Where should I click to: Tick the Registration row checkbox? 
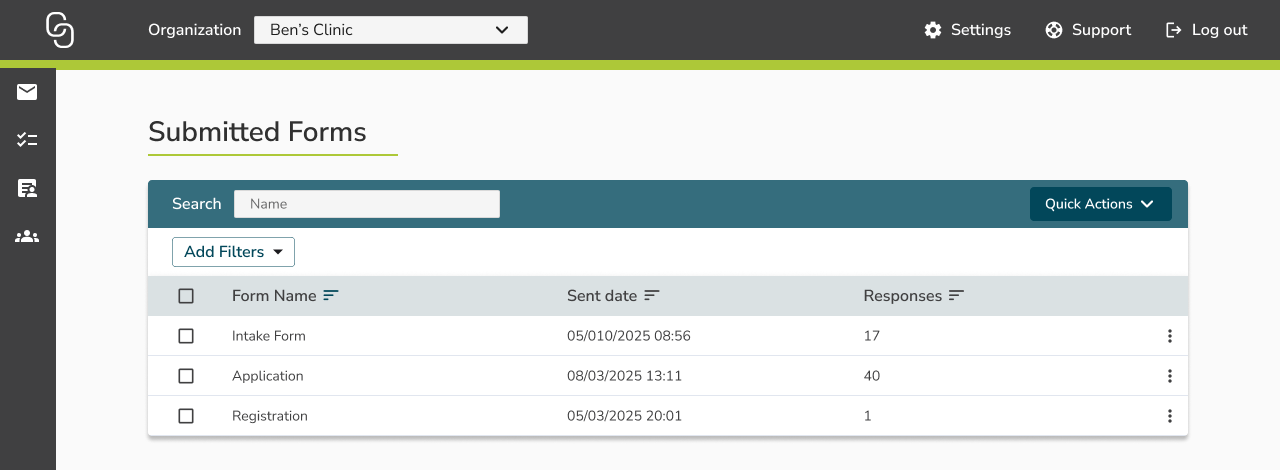point(186,416)
